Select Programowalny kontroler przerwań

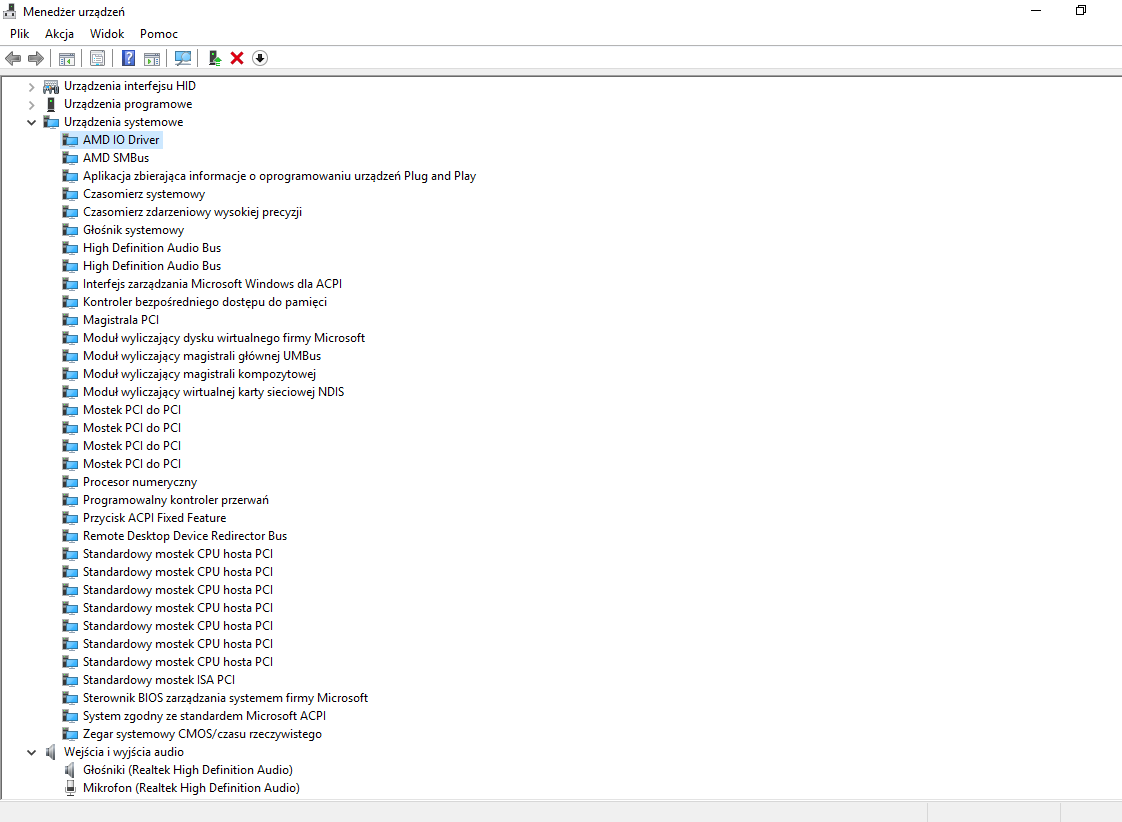pos(175,500)
